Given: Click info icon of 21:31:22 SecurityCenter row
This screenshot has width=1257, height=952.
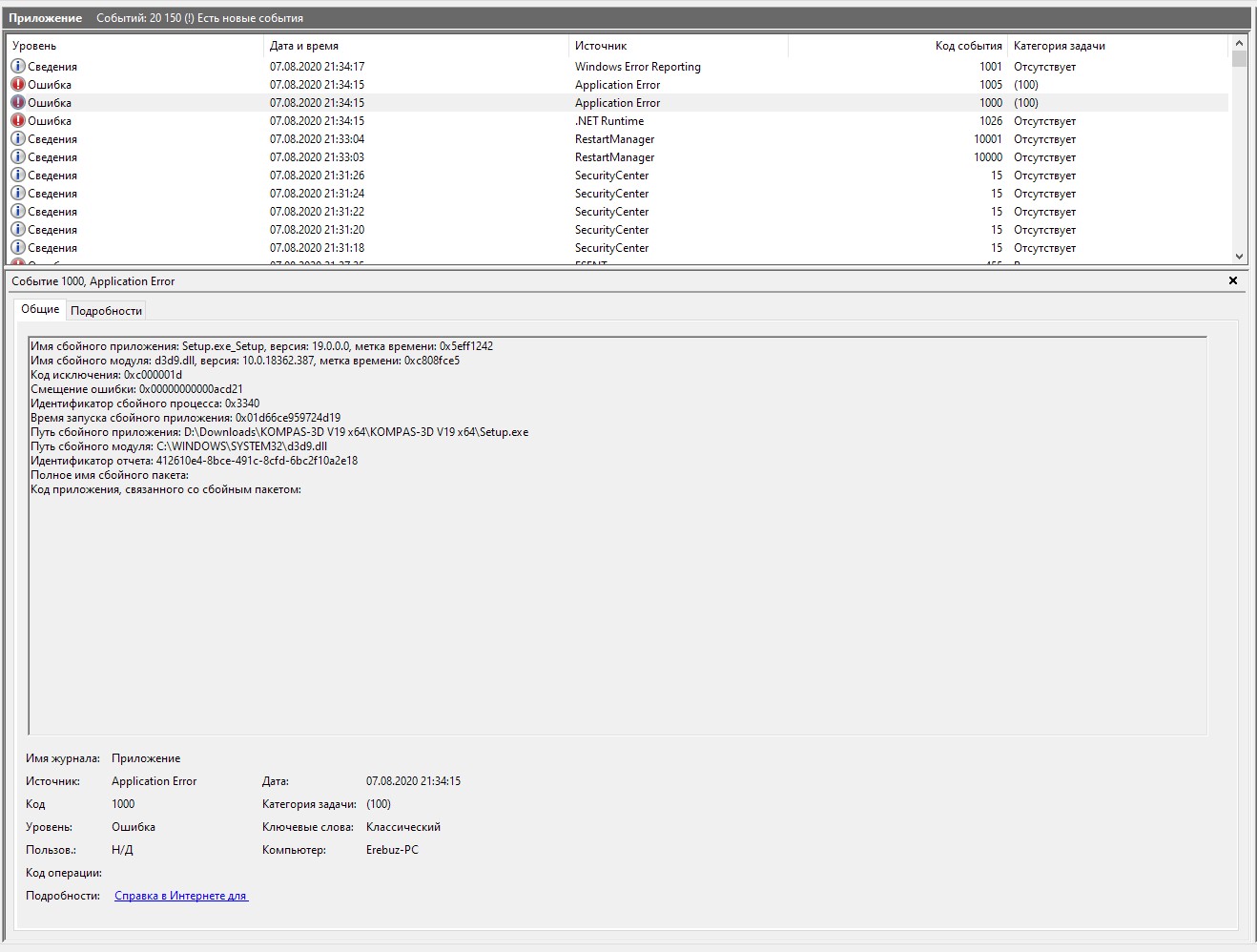Looking at the screenshot, I should point(18,212).
